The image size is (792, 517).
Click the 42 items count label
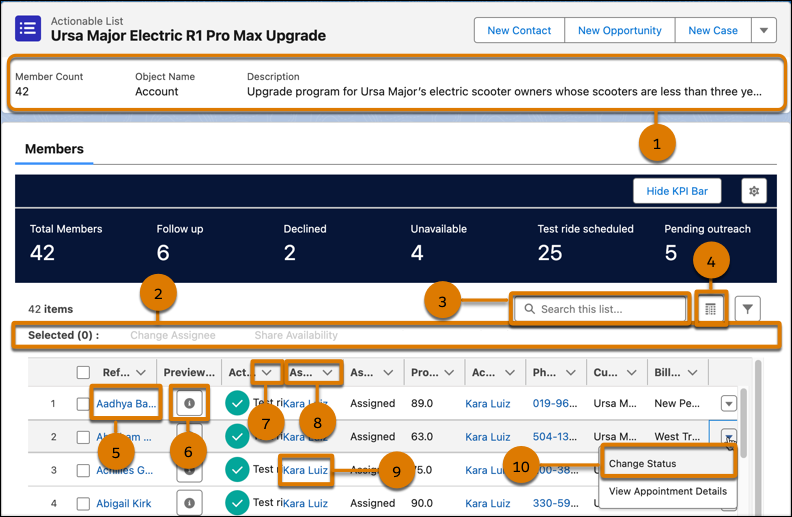point(51,309)
